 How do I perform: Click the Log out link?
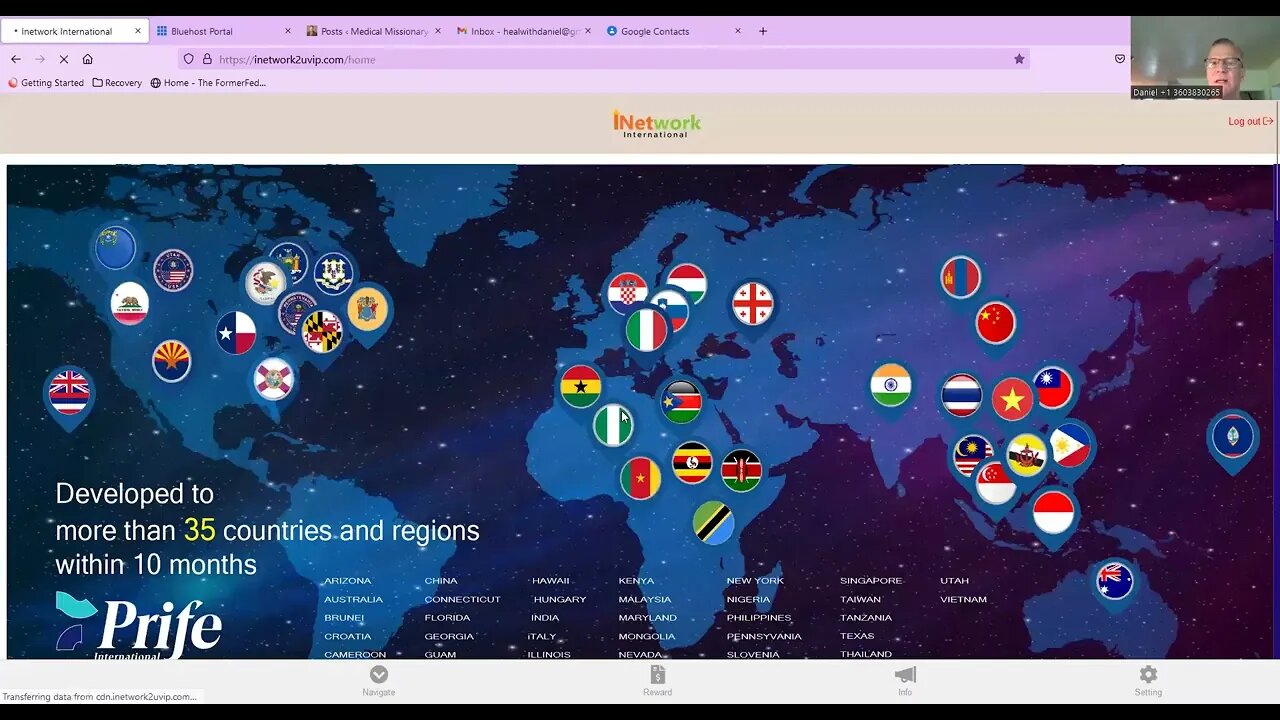click(1250, 121)
